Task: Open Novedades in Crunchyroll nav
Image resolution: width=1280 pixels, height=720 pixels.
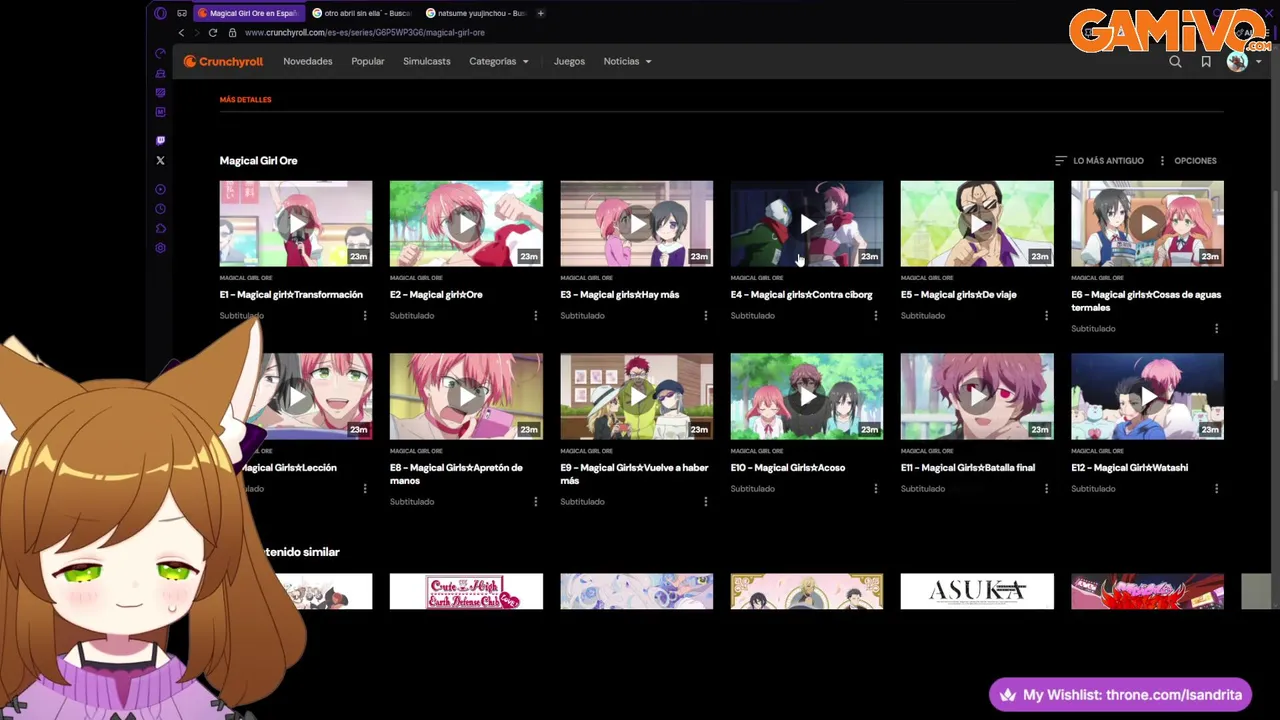Action: 308,62
